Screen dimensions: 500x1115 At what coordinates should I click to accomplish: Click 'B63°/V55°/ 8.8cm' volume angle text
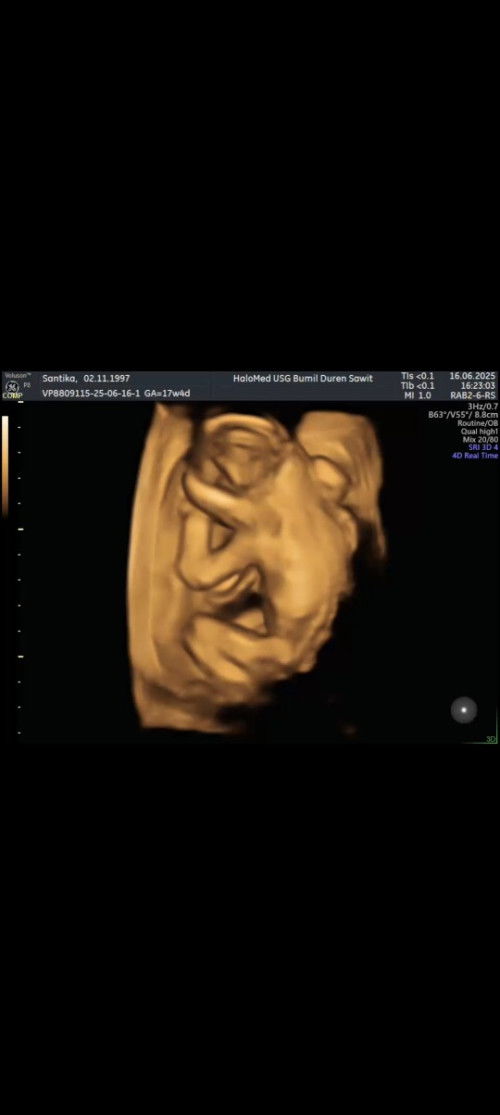tap(463, 414)
